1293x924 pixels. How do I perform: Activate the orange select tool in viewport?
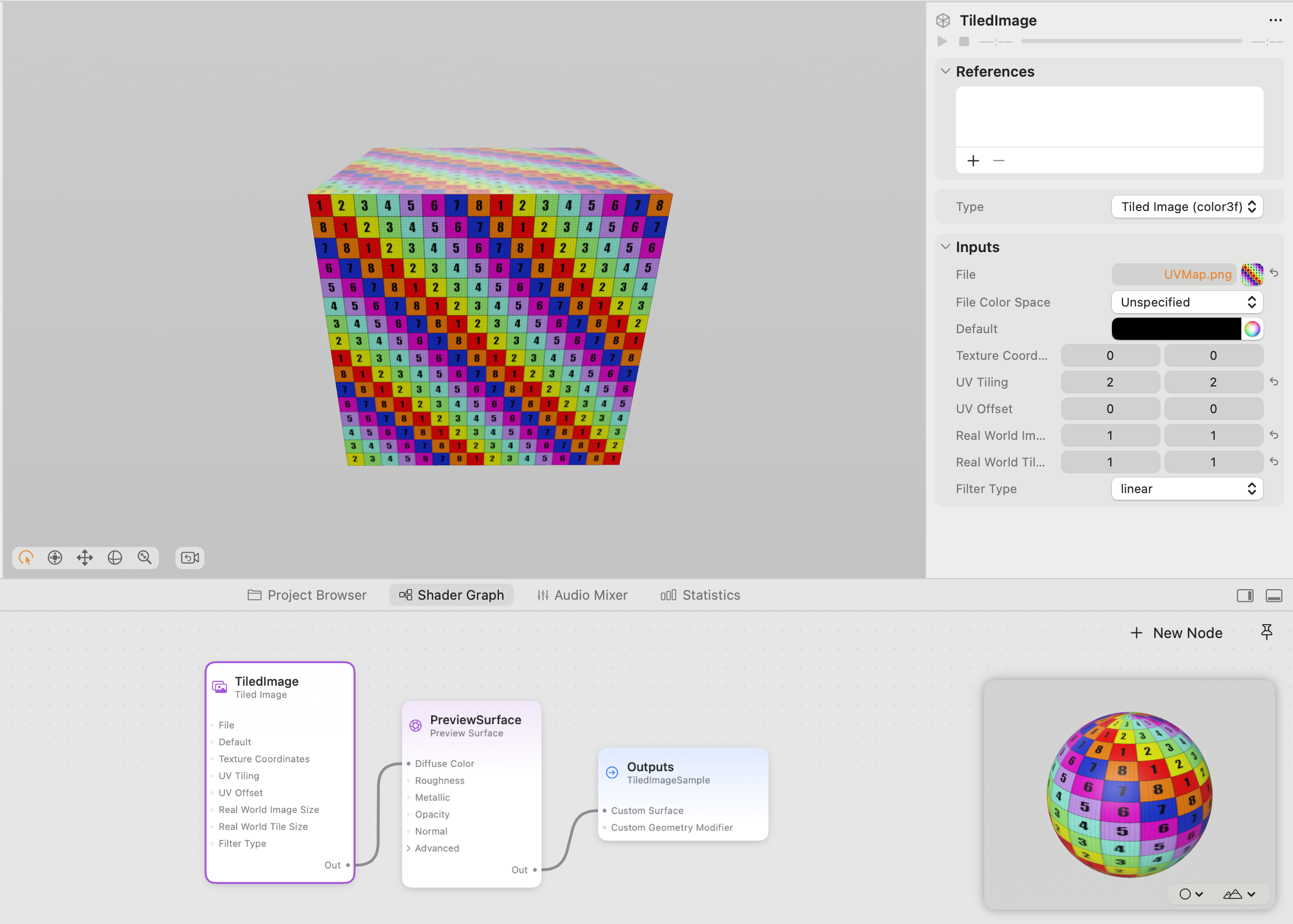(x=25, y=558)
